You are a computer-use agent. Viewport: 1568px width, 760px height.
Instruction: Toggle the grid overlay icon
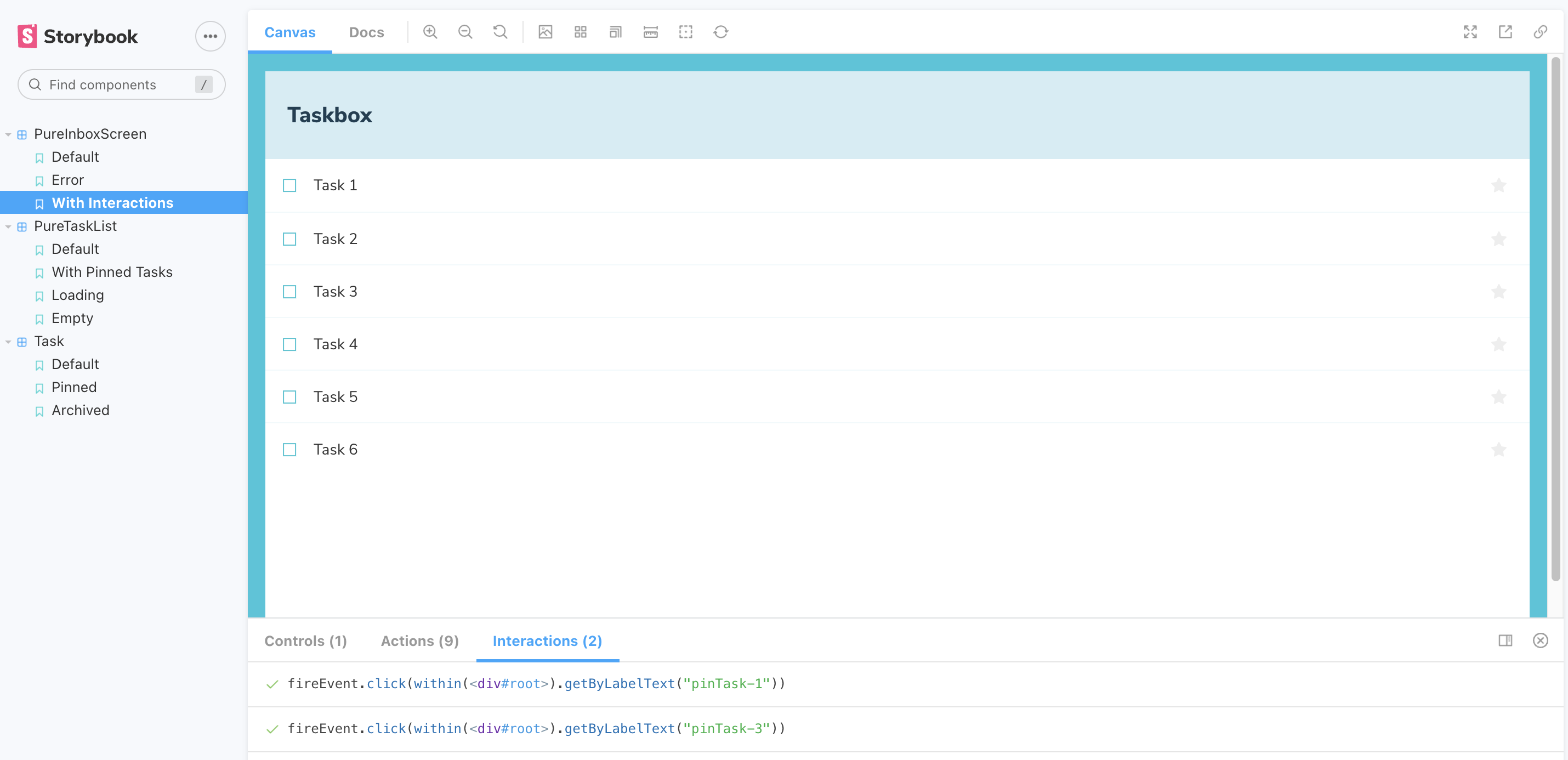tap(580, 32)
